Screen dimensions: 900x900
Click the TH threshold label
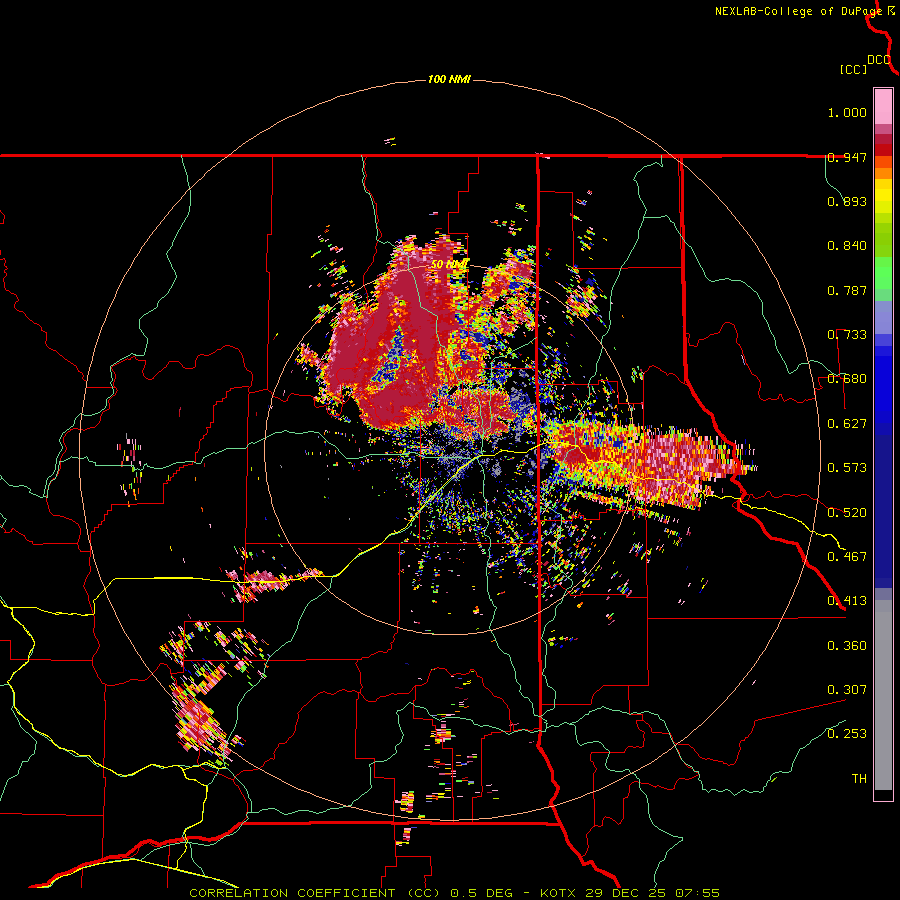coord(859,779)
